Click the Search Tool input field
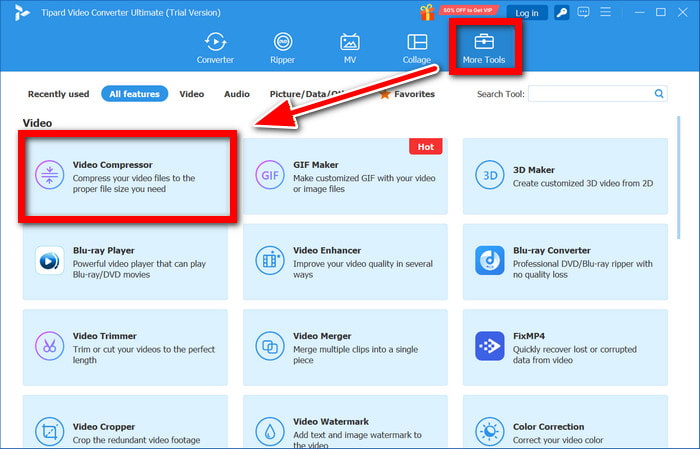This screenshot has width=700, height=449. 589,94
